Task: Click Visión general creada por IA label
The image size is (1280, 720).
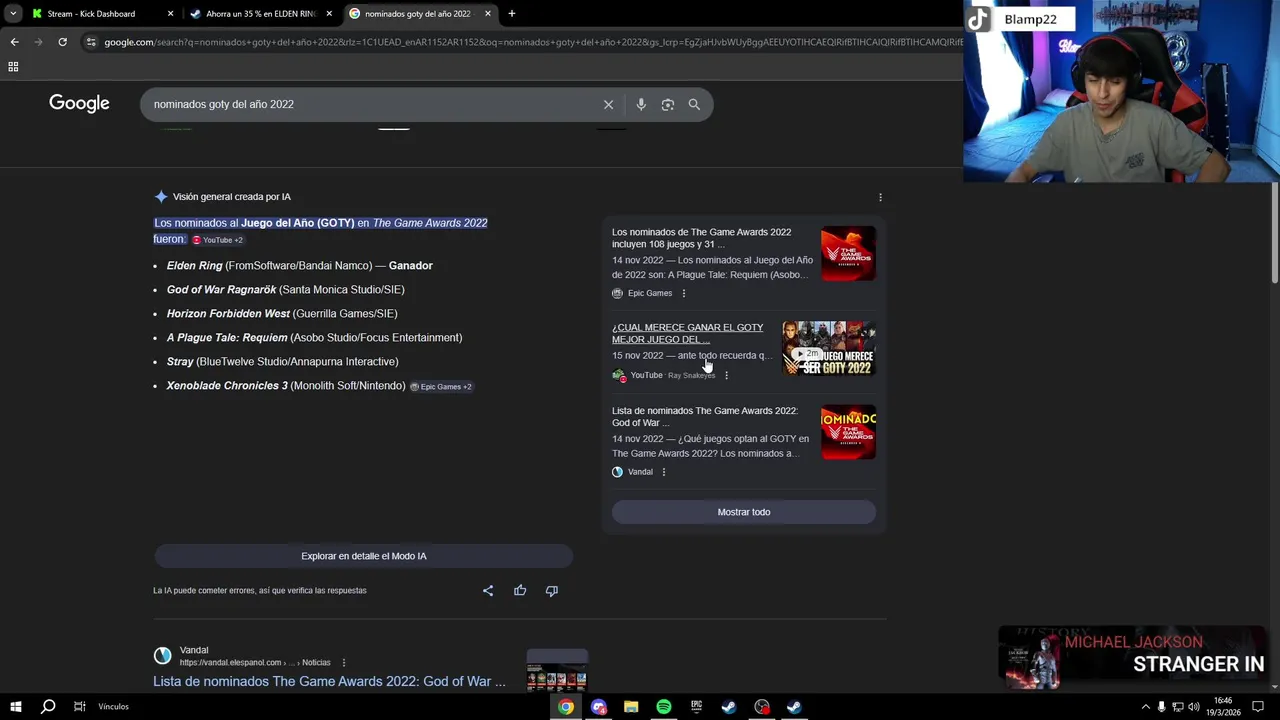Action: pos(231,197)
